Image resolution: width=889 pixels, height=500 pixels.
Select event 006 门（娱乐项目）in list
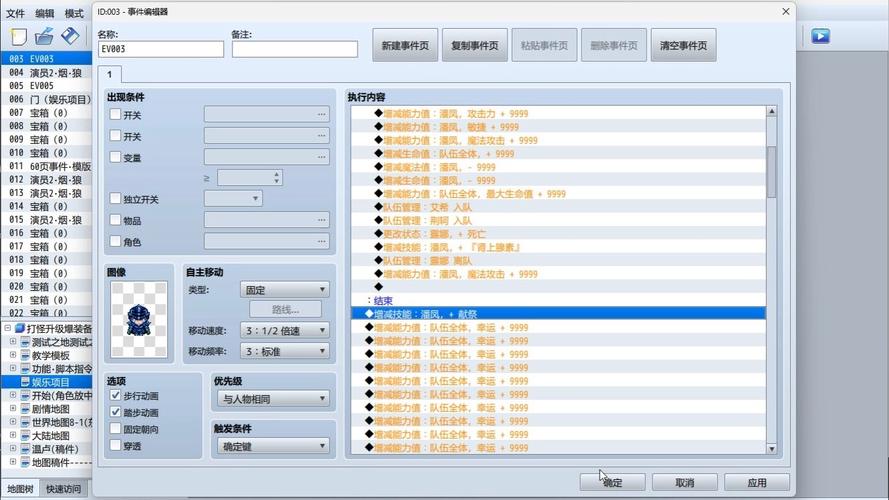pyautogui.click(x=46, y=99)
